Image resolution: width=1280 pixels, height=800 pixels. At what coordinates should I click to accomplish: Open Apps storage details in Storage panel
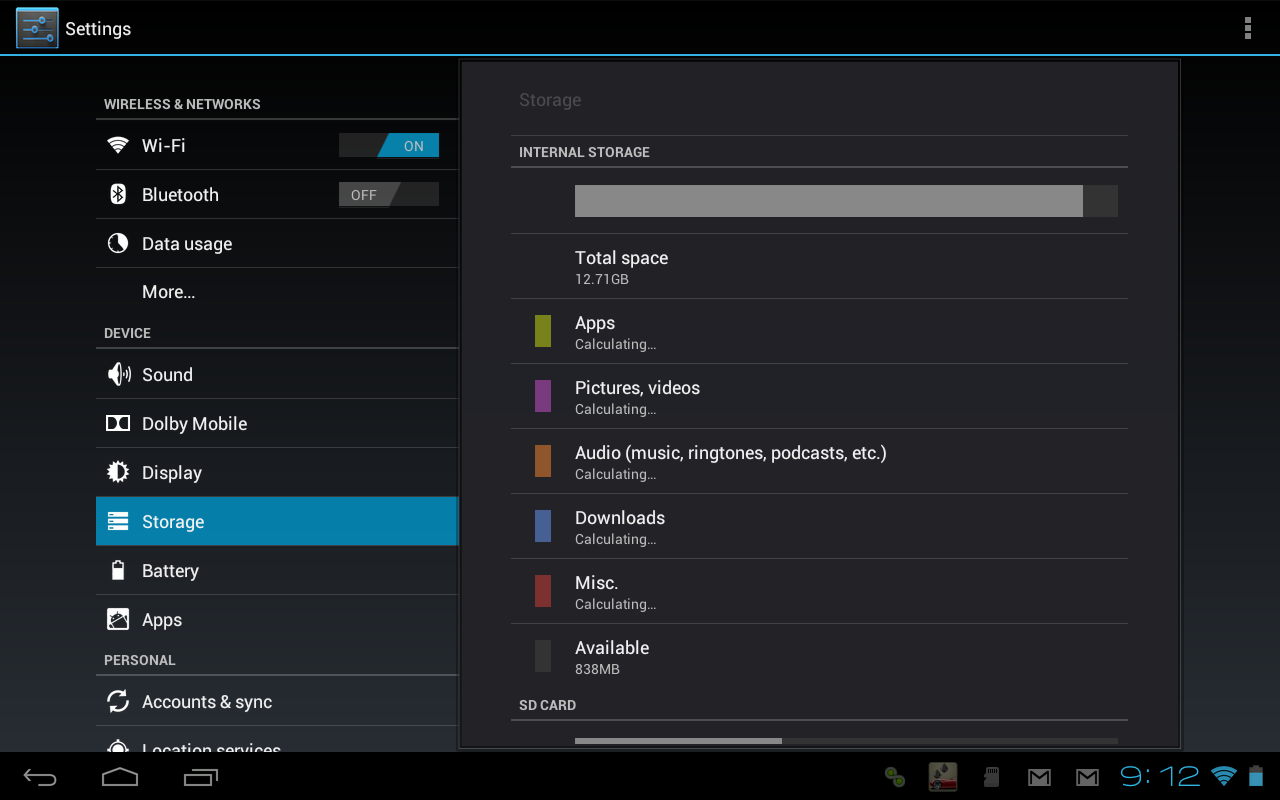point(819,331)
